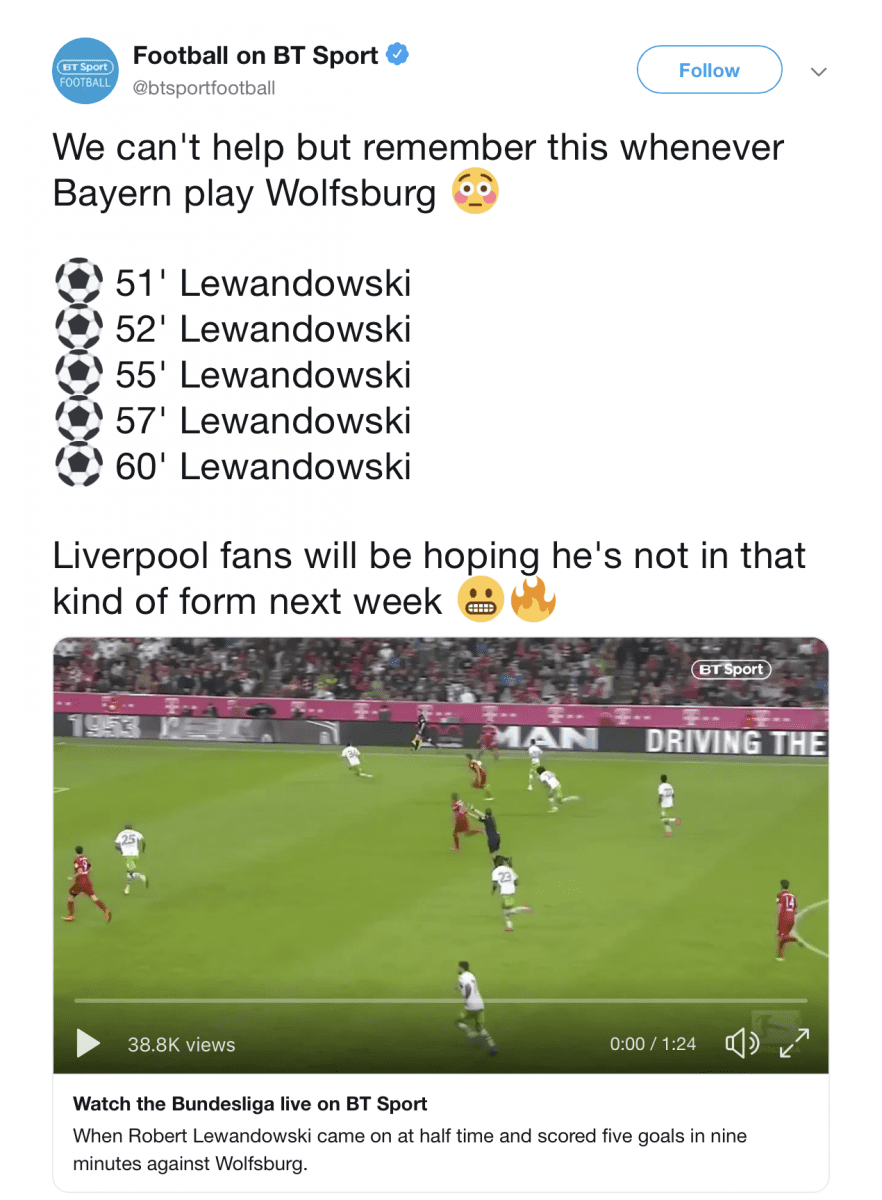Click the Football on BT Sport account name
Image resolution: width=882 pixels, height=1200 pixels.
[256, 54]
